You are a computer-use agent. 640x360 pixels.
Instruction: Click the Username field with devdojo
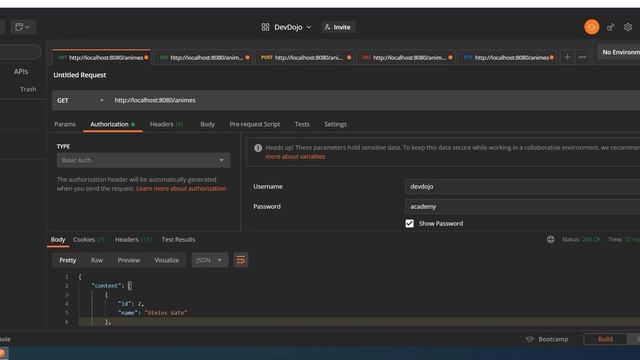522,187
